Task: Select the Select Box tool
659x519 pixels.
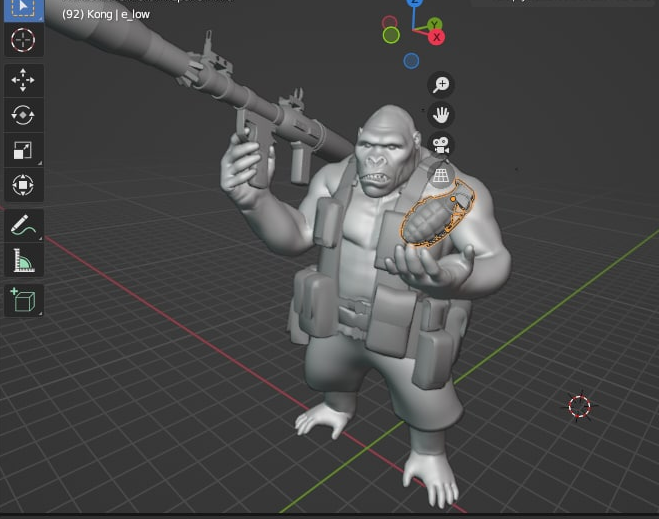Action: [24, 9]
